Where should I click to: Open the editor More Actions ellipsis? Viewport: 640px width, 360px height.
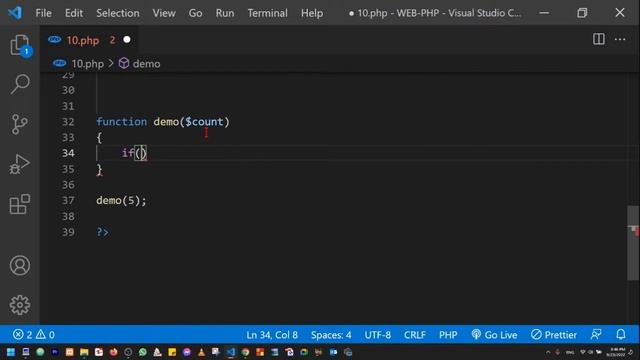tap(620, 39)
